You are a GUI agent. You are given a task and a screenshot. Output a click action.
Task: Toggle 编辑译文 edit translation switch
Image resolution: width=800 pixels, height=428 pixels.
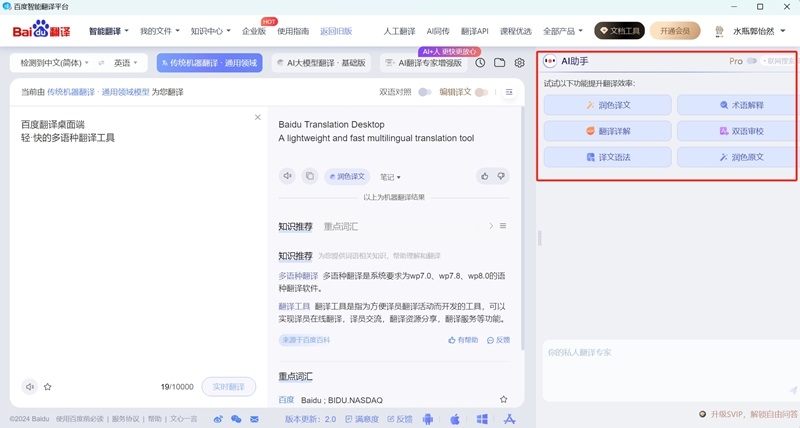point(481,92)
